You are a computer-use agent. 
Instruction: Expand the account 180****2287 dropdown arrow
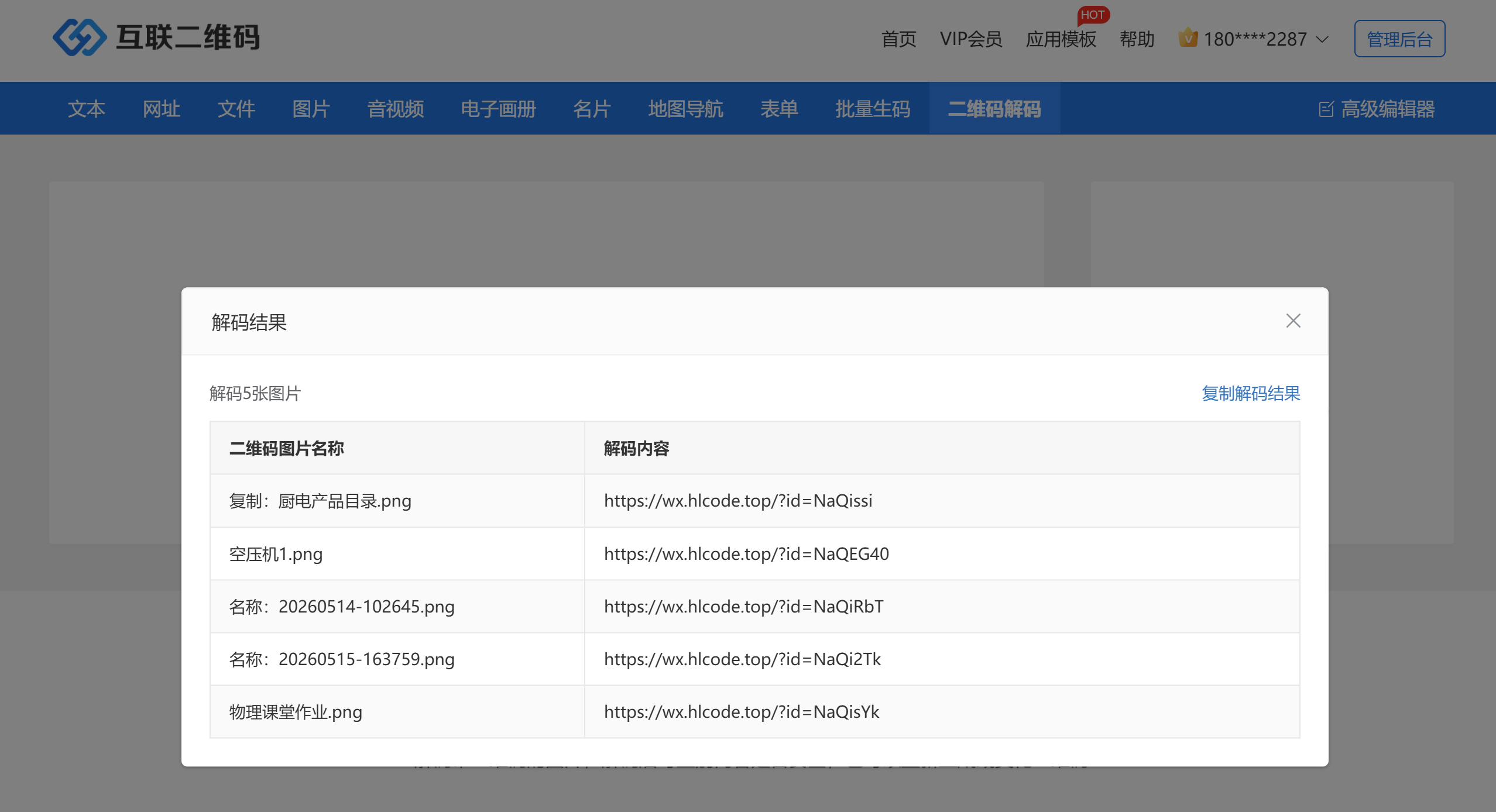click(1322, 39)
